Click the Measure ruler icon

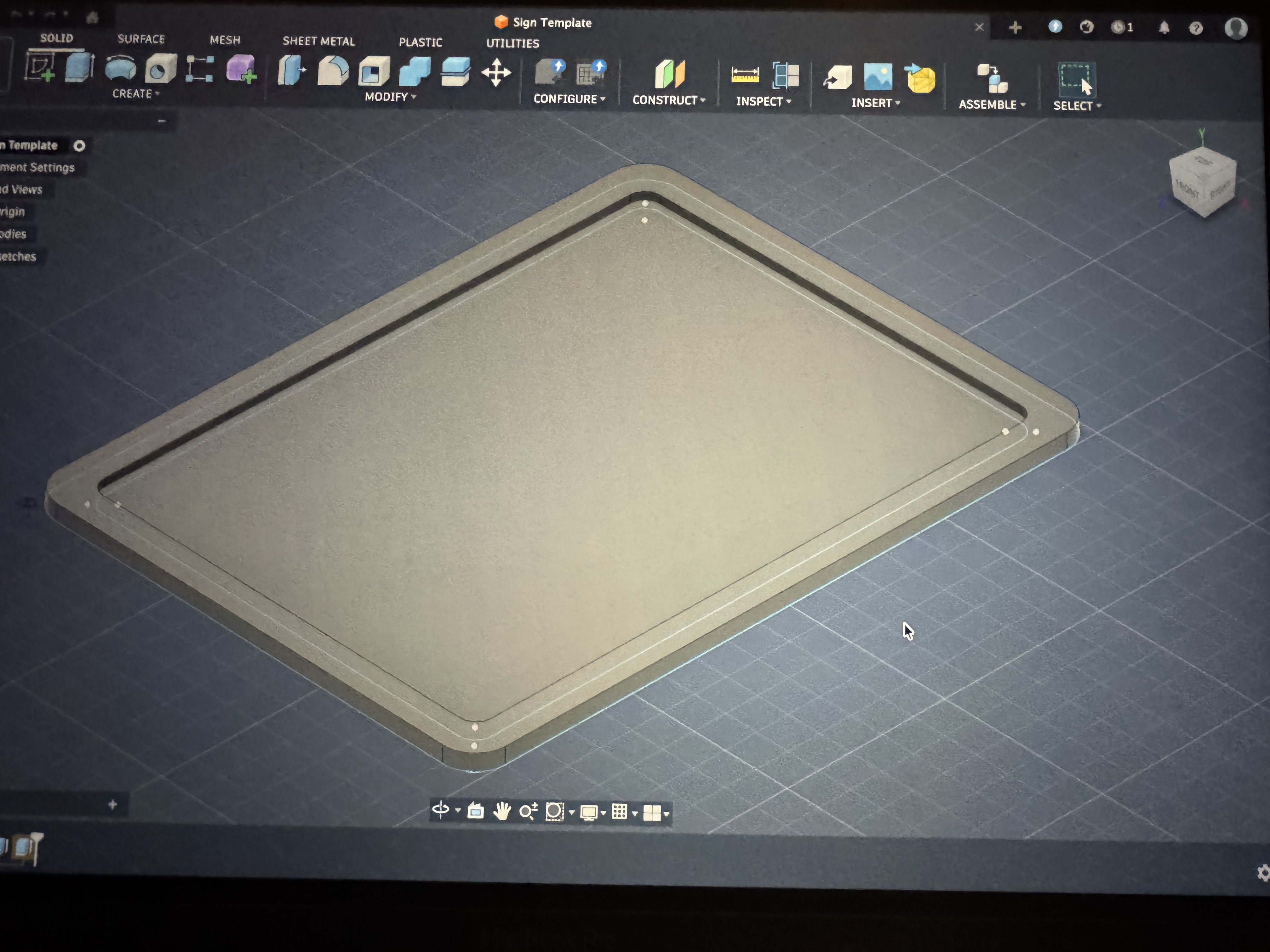click(745, 75)
